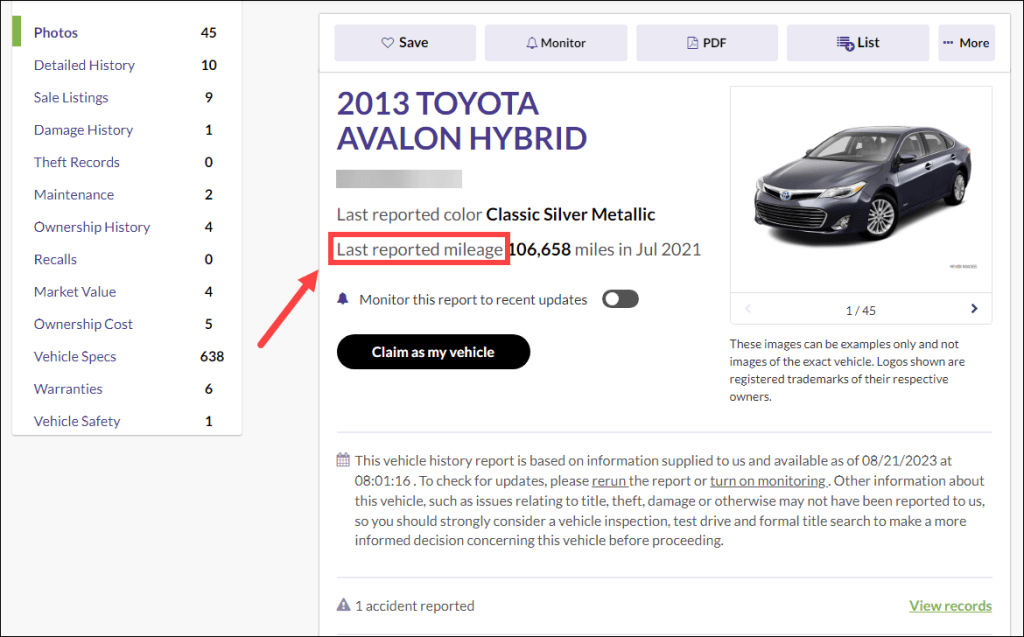Image resolution: width=1024 pixels, height=637 pixels.
Task: Click the turn on monitoring link
Action: click(x=768, y=481)
